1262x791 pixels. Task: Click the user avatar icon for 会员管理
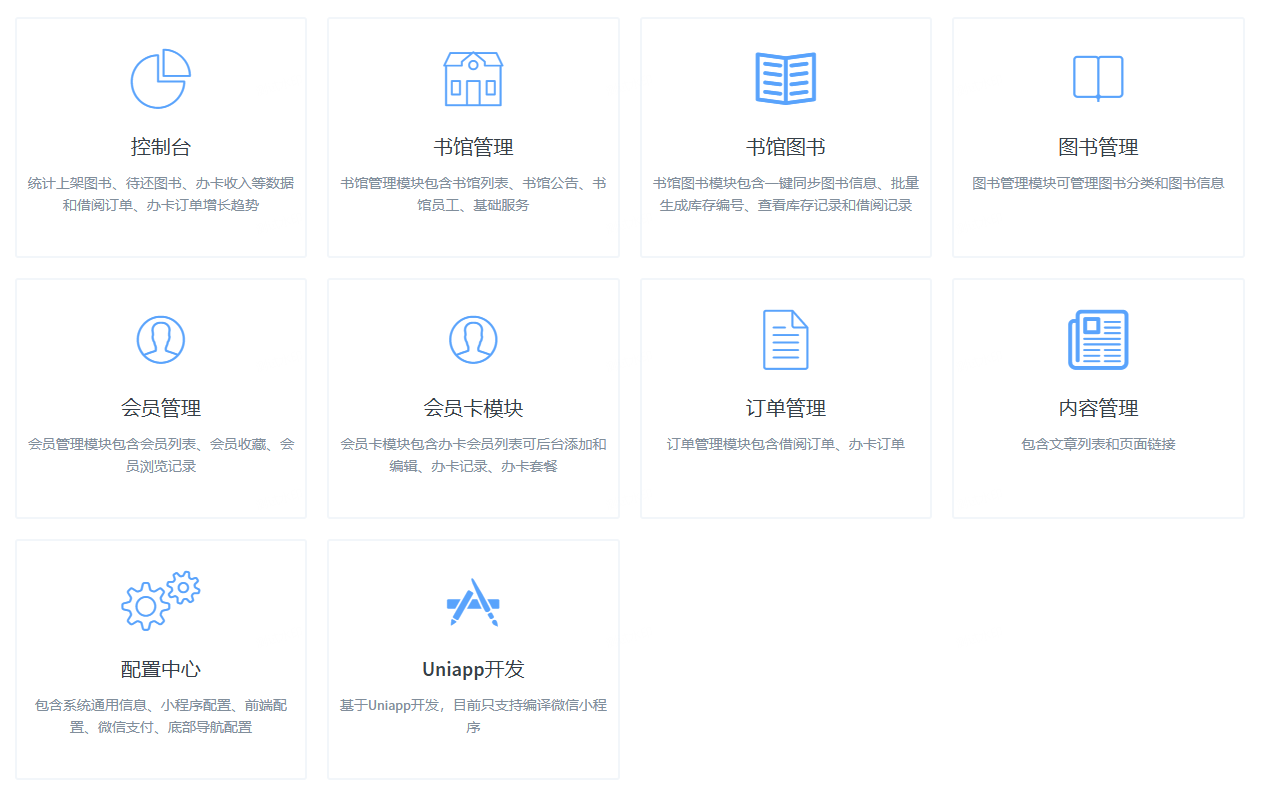click(x=159, y=339)
